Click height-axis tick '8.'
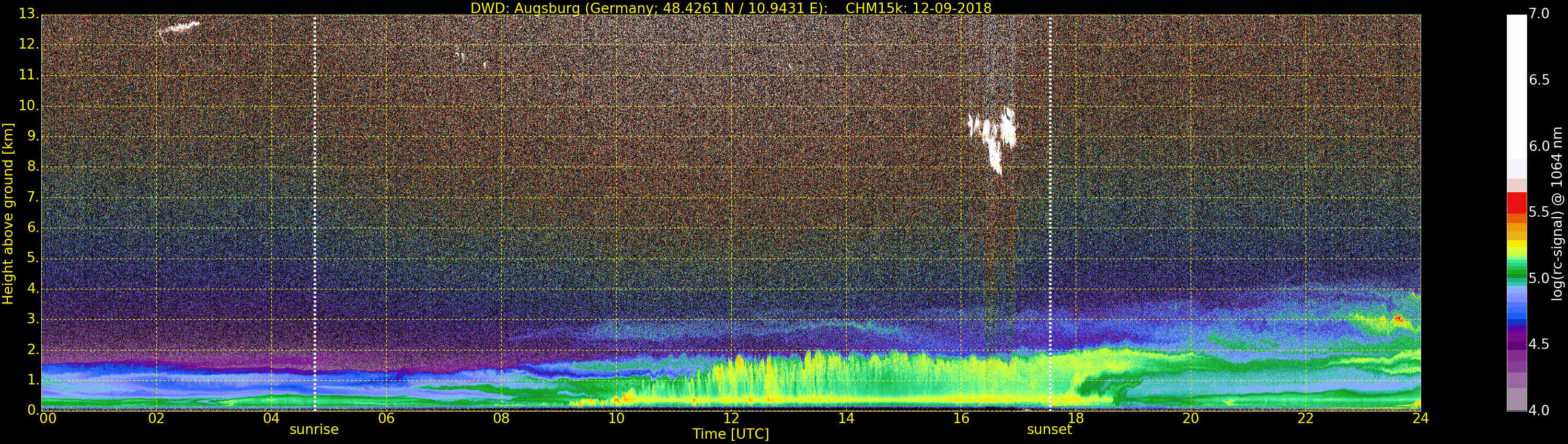 coord(33,167)
